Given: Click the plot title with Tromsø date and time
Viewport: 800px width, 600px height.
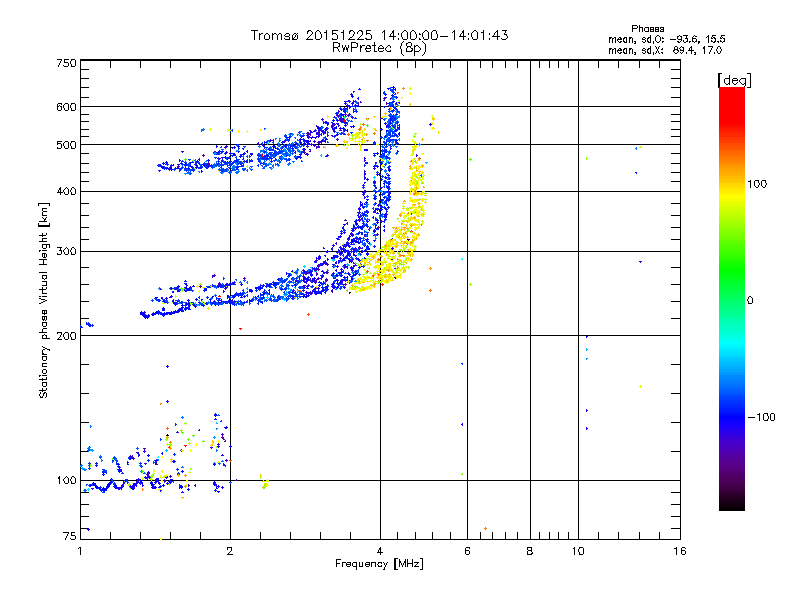Looking at the screenshot, I should click(x=379, y=35).
